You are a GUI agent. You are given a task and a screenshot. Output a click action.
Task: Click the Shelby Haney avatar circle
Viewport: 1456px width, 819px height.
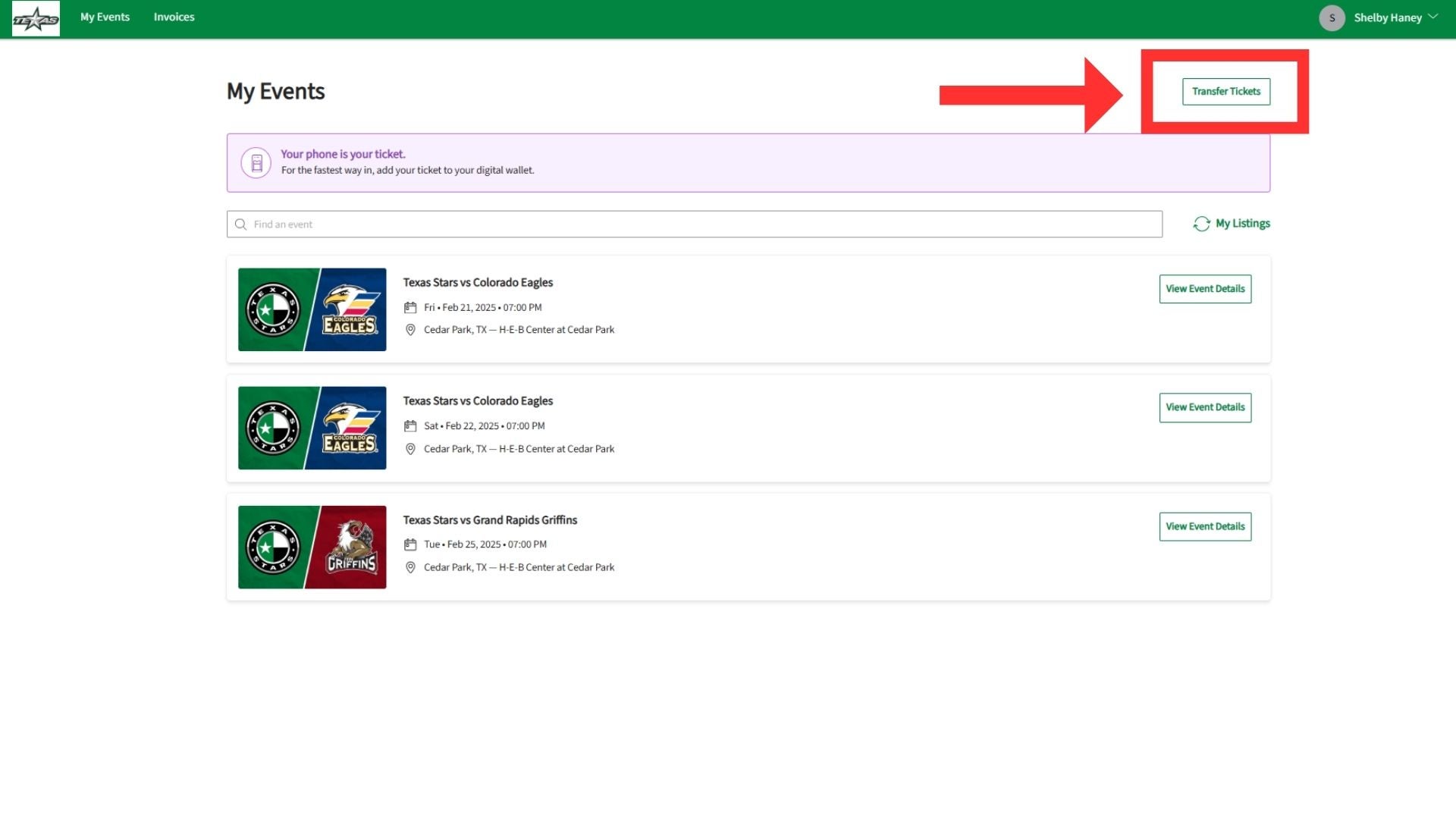pyautogui.click(x=1332, y=17)
